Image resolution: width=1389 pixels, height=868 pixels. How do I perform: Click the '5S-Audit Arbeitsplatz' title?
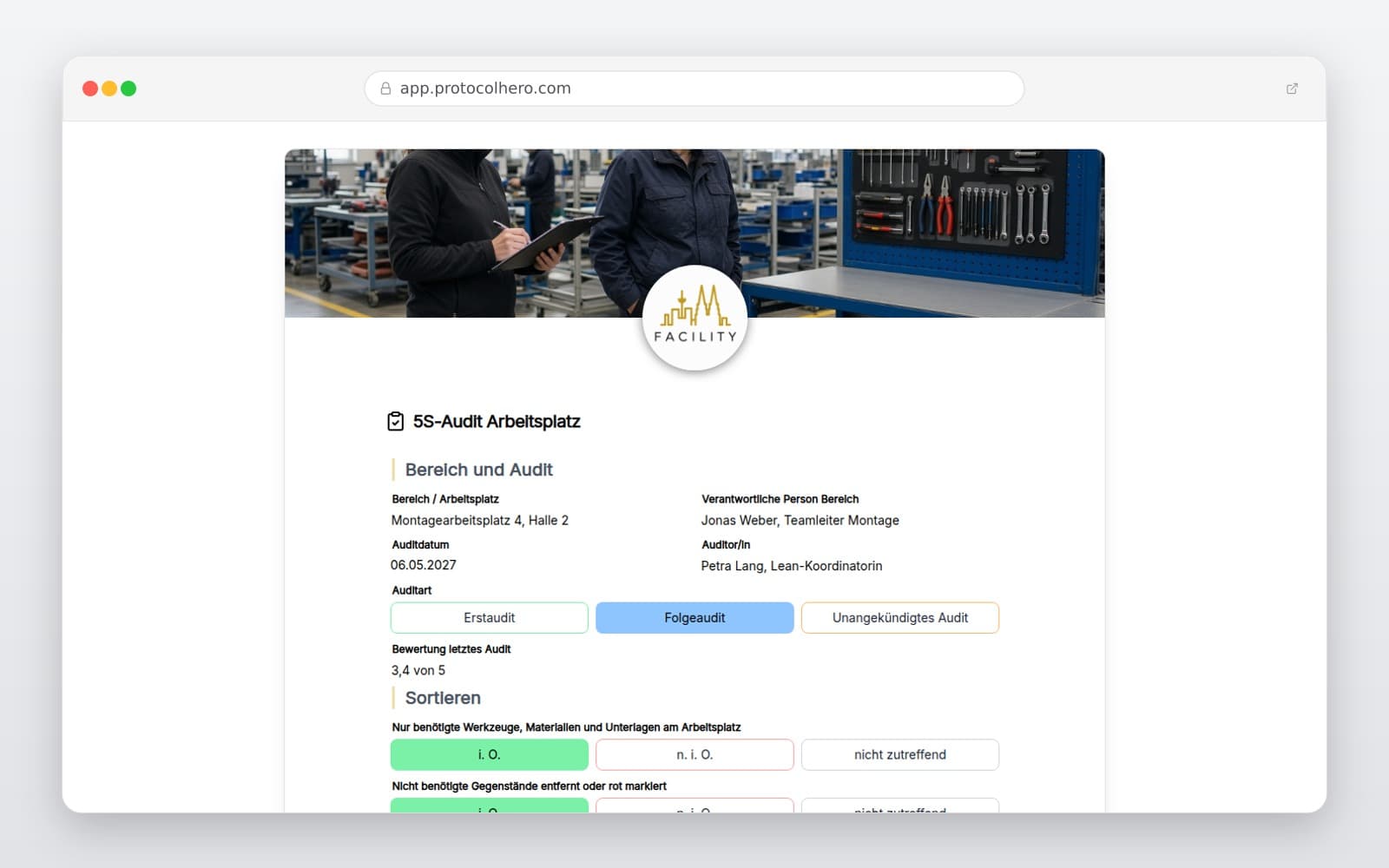click(x=497, y=422)
